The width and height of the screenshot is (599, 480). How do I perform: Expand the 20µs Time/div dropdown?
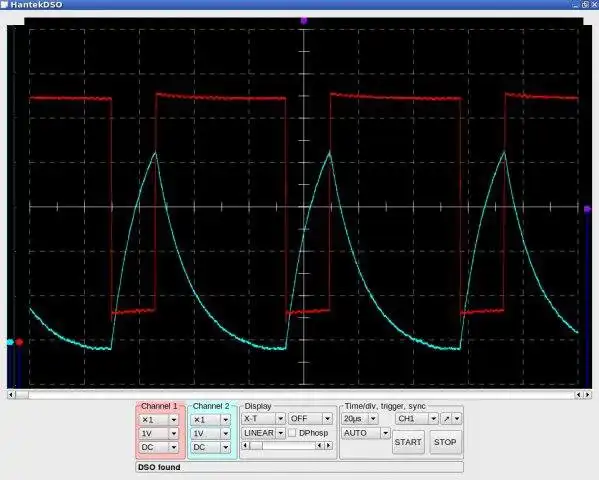click(x=360, y=418)
